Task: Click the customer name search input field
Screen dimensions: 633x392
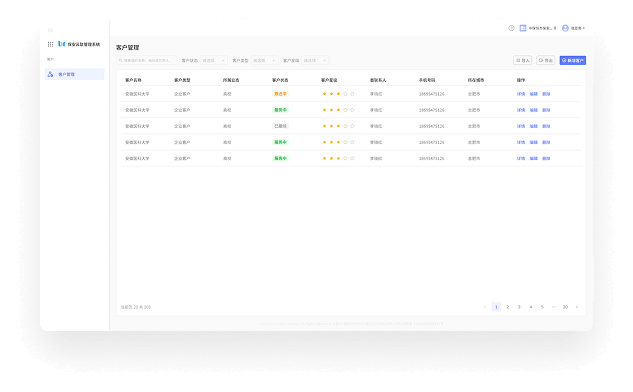Action: coord(147,61)
